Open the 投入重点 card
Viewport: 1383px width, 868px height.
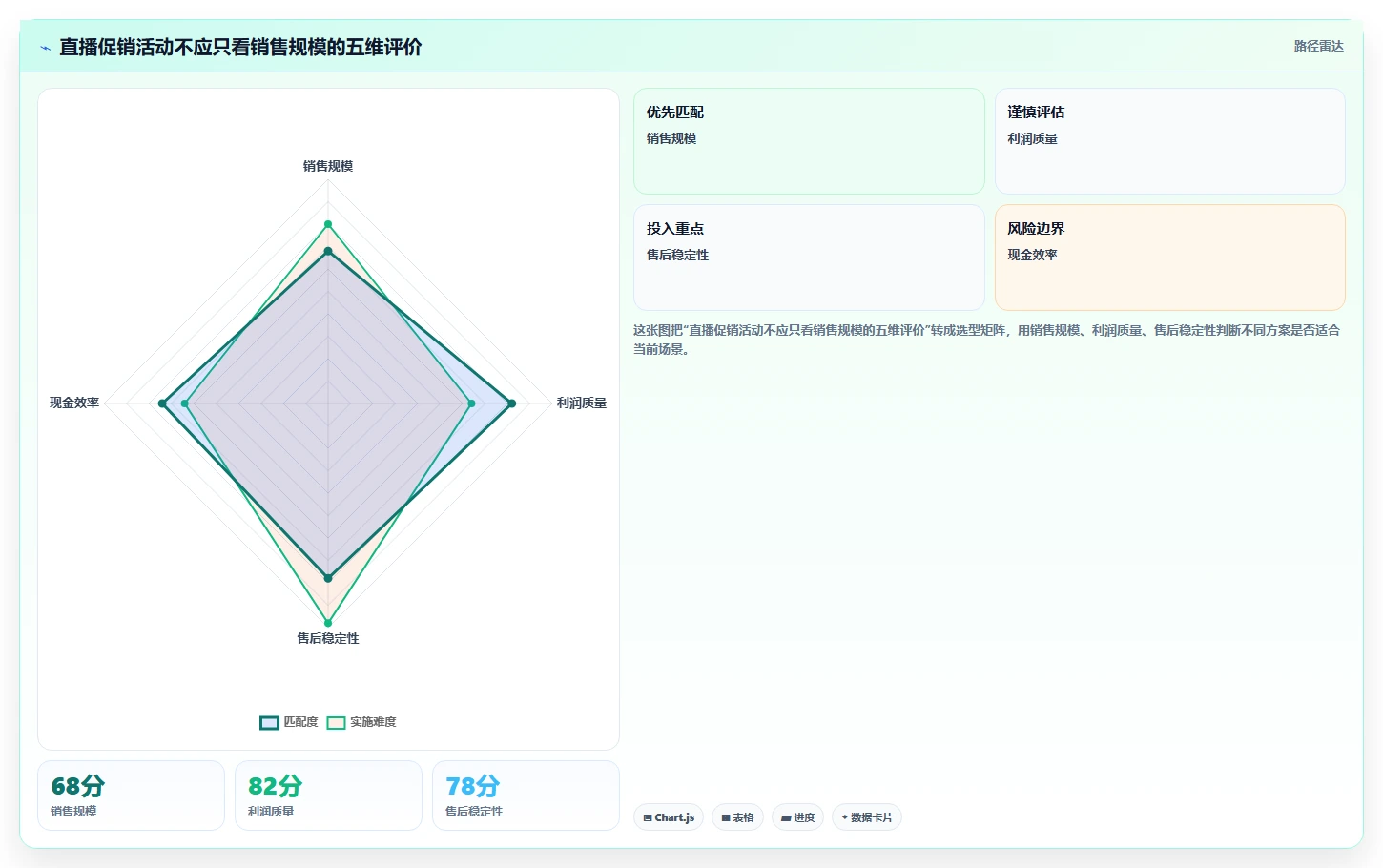pos(809,258)
